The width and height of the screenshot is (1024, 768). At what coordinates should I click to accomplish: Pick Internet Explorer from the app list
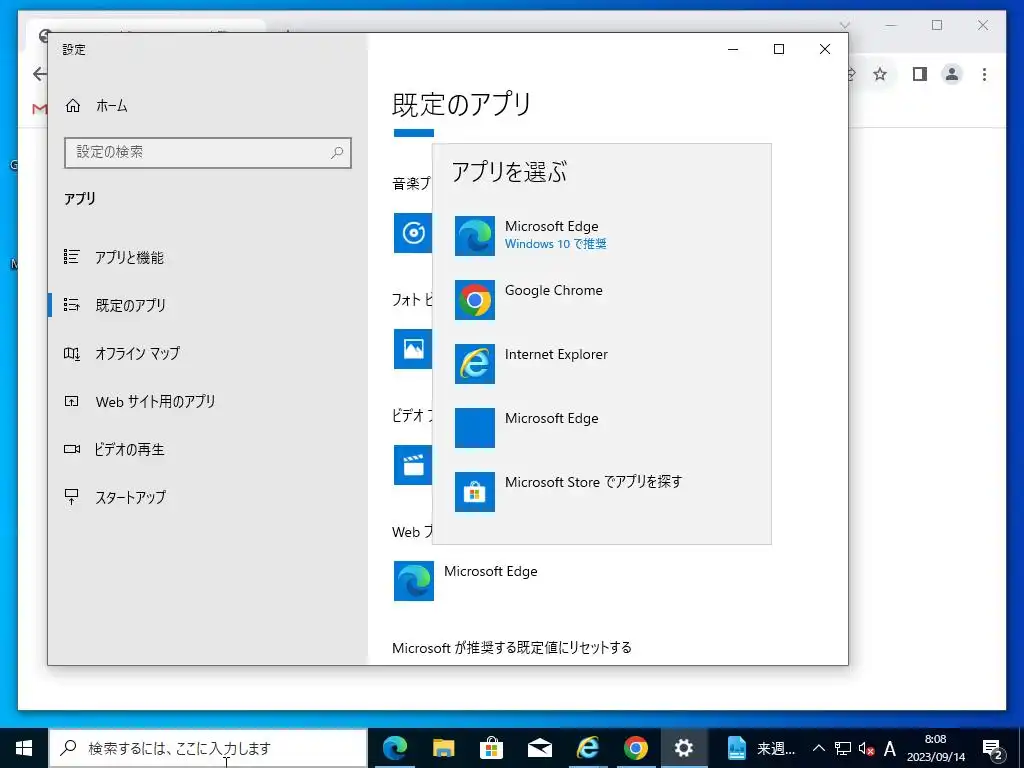601,364
